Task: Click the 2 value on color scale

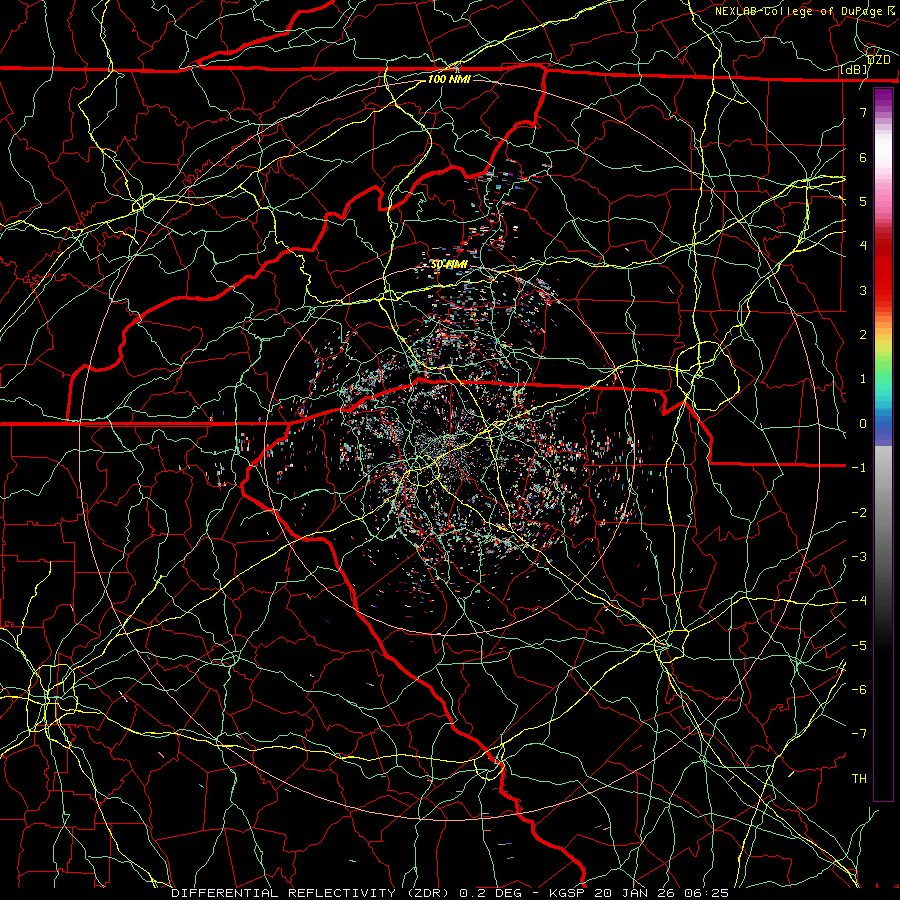Action: click(x=863, y=335)
